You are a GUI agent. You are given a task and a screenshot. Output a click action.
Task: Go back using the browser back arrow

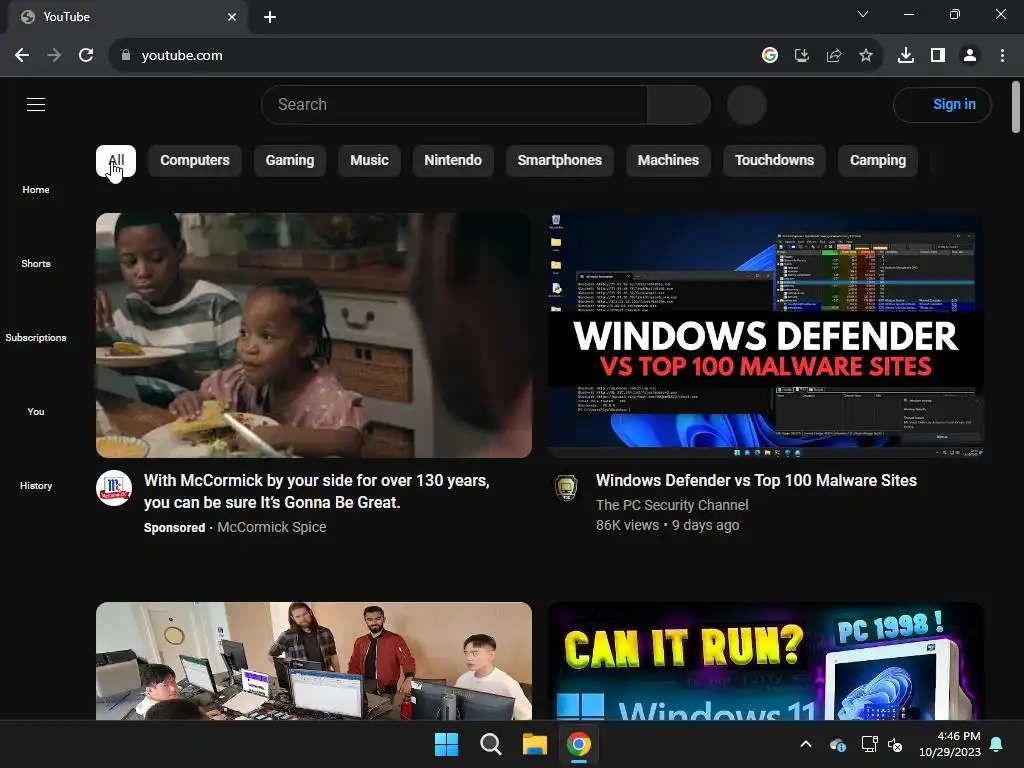coord(22,56)
